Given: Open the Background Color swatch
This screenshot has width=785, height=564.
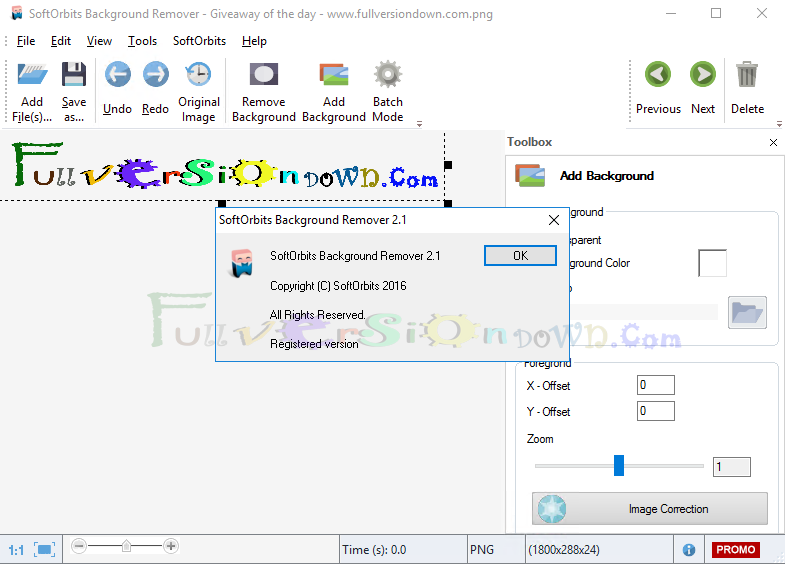Looking at the screenshot, I should point(712,263).
